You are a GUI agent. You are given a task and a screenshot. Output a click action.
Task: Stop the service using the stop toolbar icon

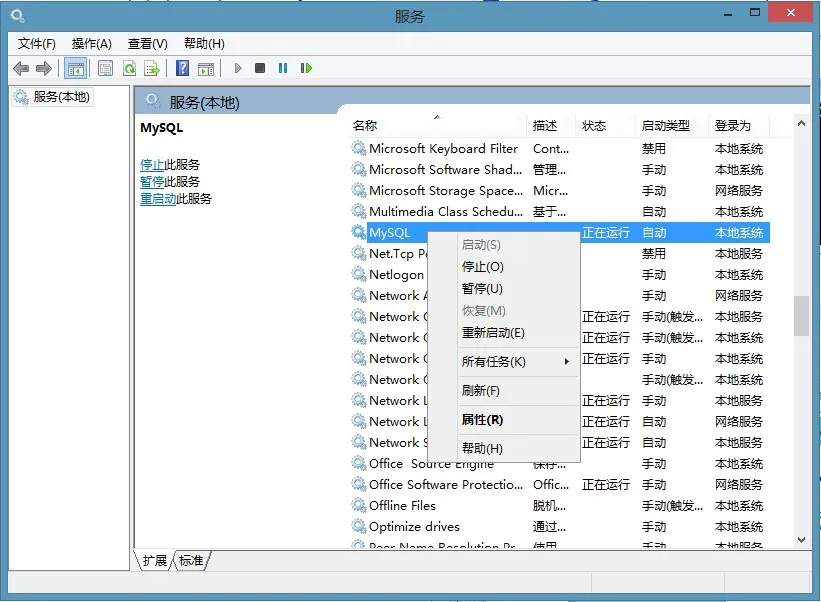tap(259, 68)
